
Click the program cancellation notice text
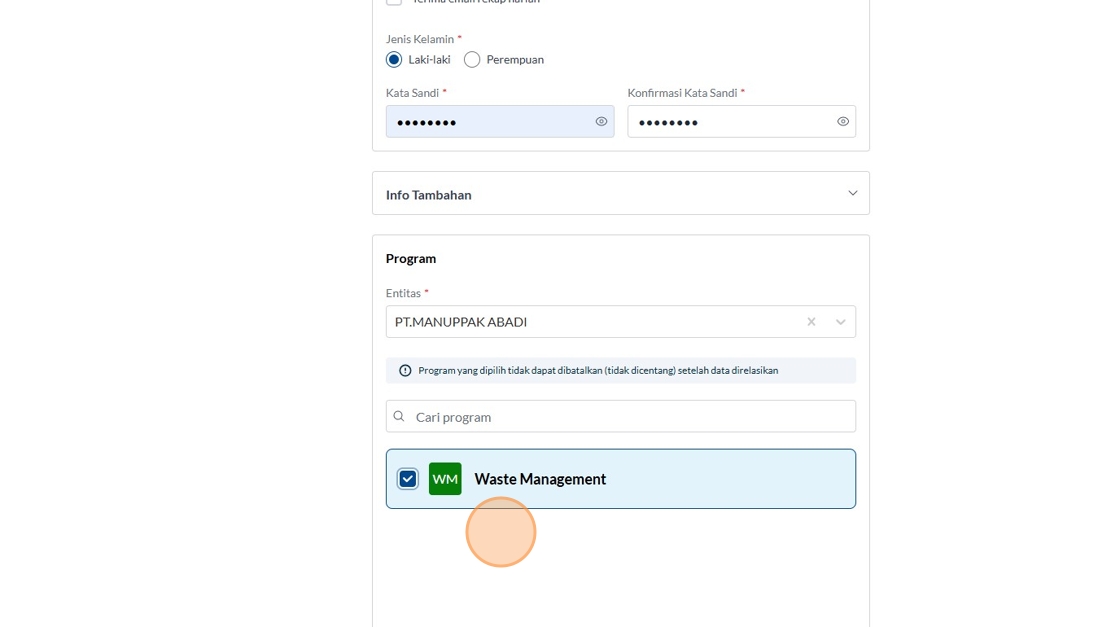598,371
